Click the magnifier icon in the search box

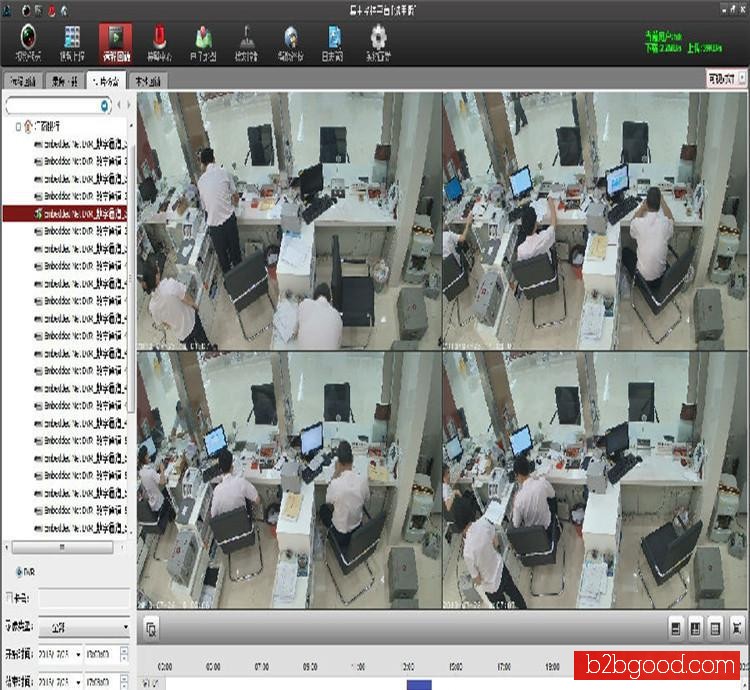pos(104,105)
